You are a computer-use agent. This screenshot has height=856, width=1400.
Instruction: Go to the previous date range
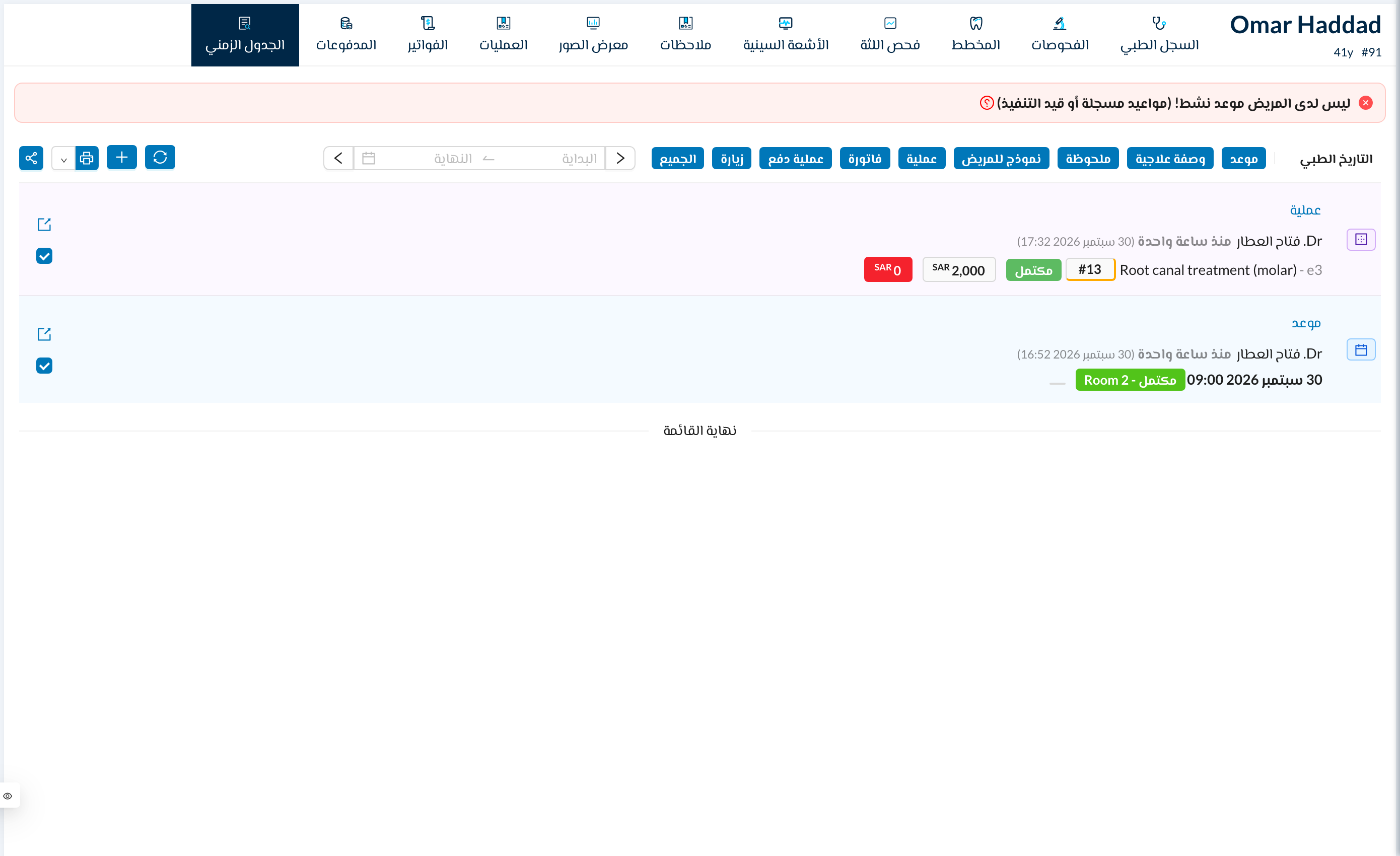coord(620,159)
